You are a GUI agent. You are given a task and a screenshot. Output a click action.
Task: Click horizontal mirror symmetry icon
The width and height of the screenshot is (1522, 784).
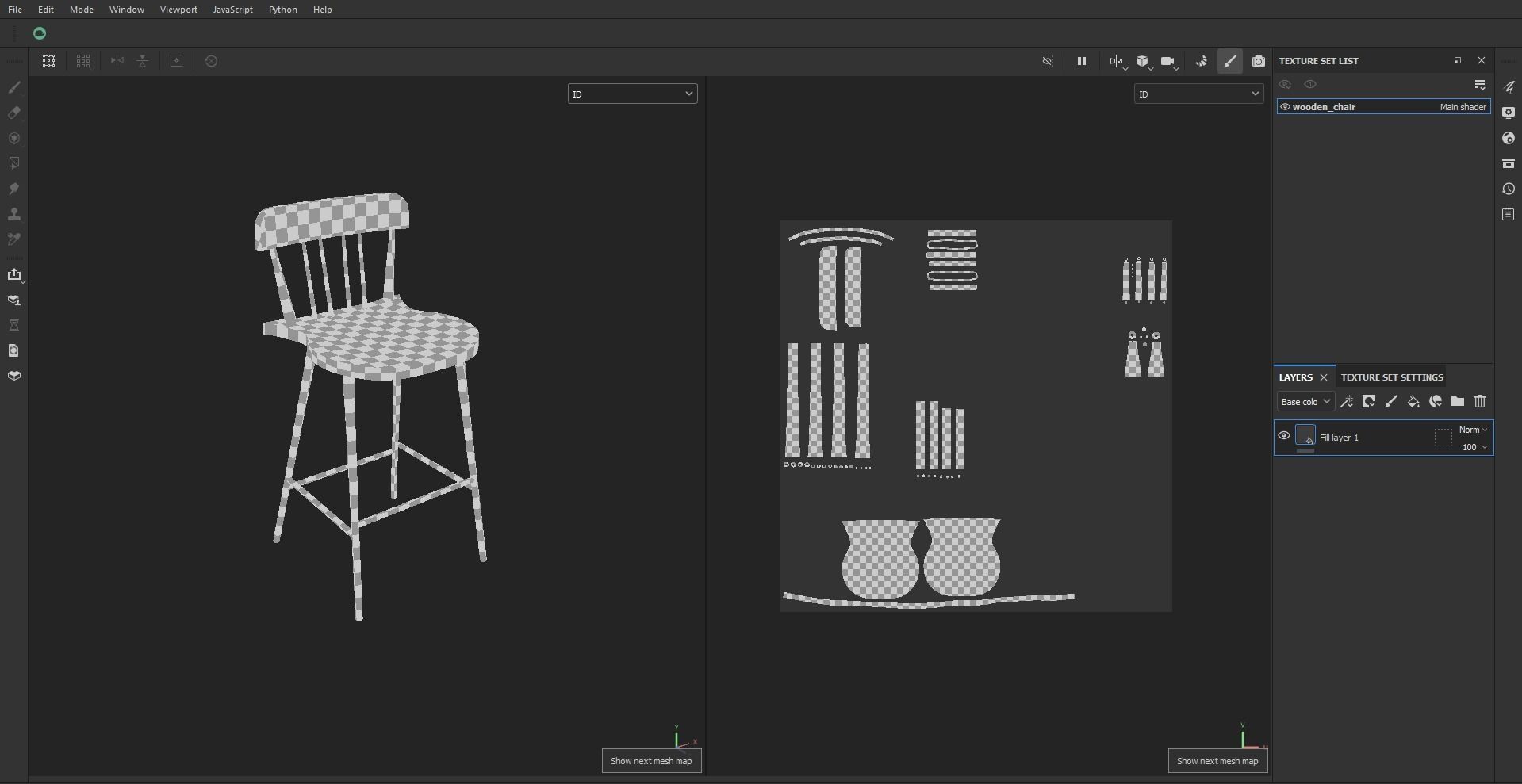(117, 61)
